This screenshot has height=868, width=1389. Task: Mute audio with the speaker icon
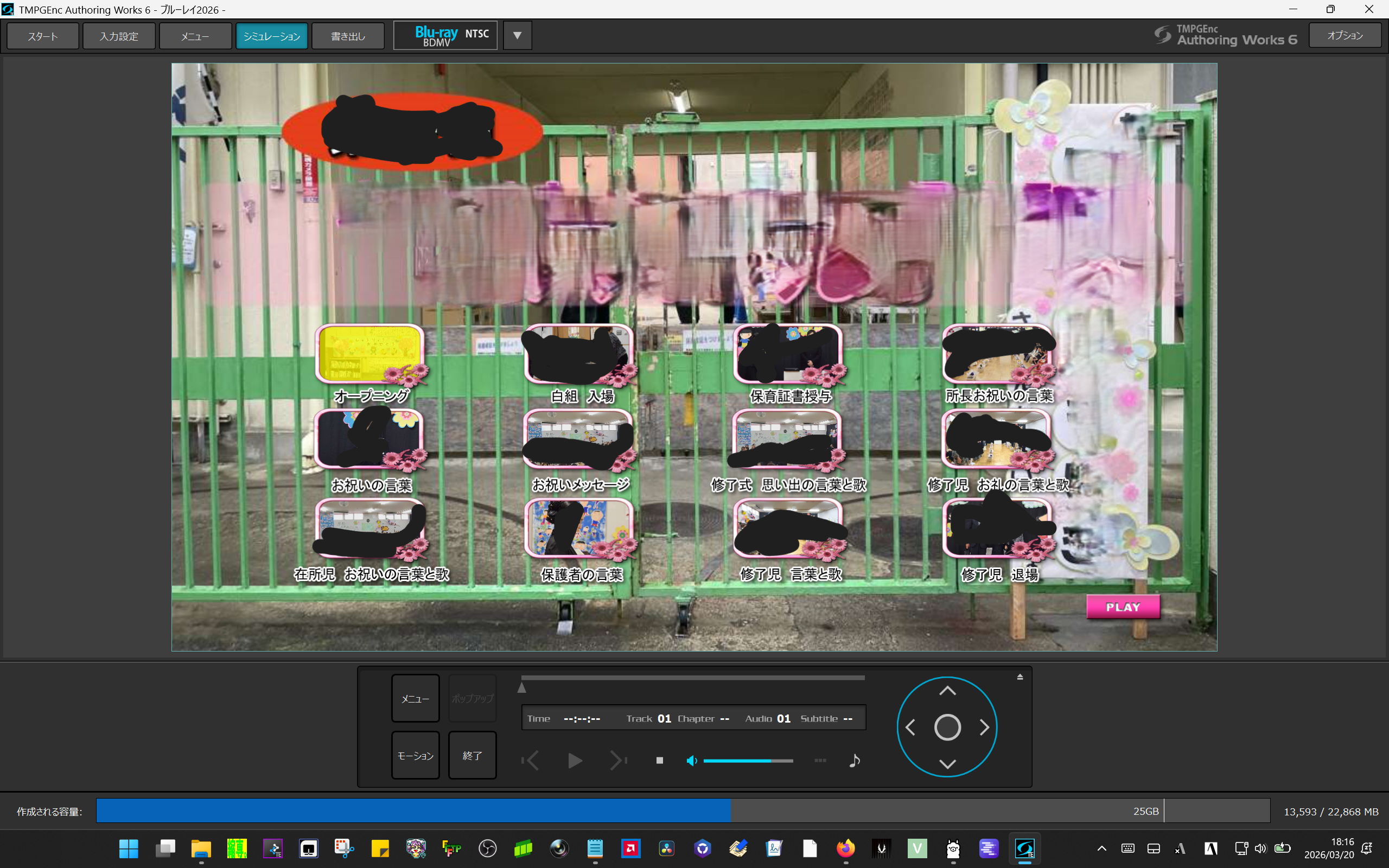click(x=692, y=761)
